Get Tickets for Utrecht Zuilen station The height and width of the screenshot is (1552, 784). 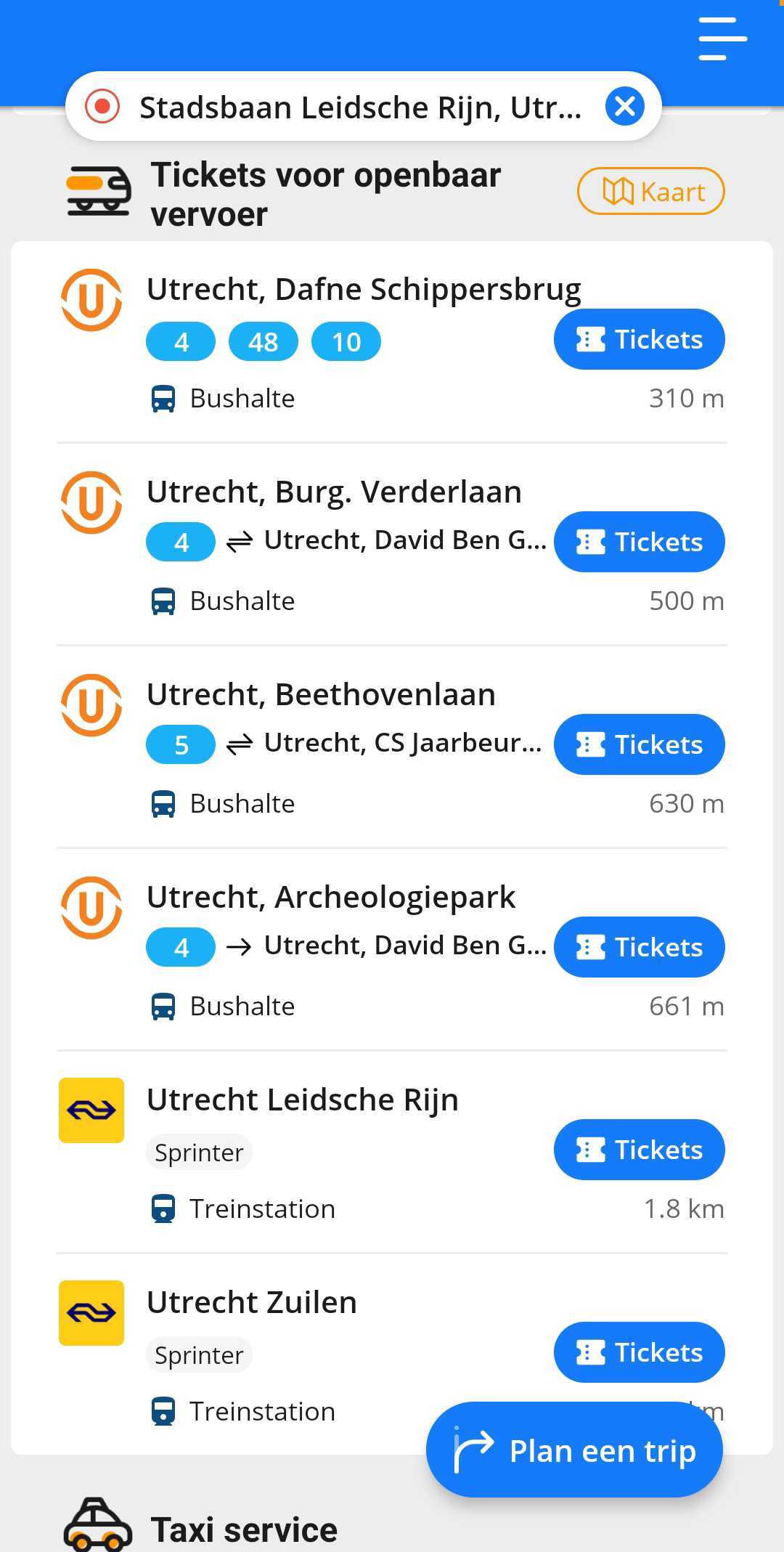pos(639,1352)
